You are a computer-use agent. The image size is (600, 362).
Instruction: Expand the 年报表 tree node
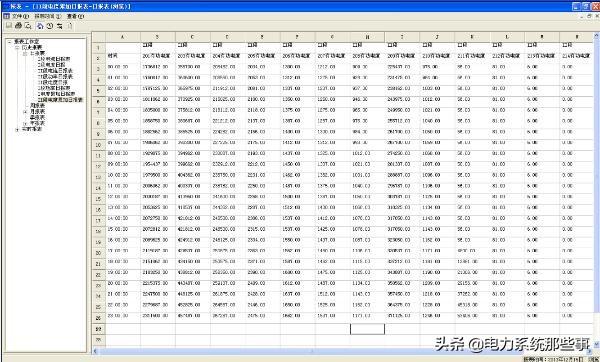[x=25, y=123]
